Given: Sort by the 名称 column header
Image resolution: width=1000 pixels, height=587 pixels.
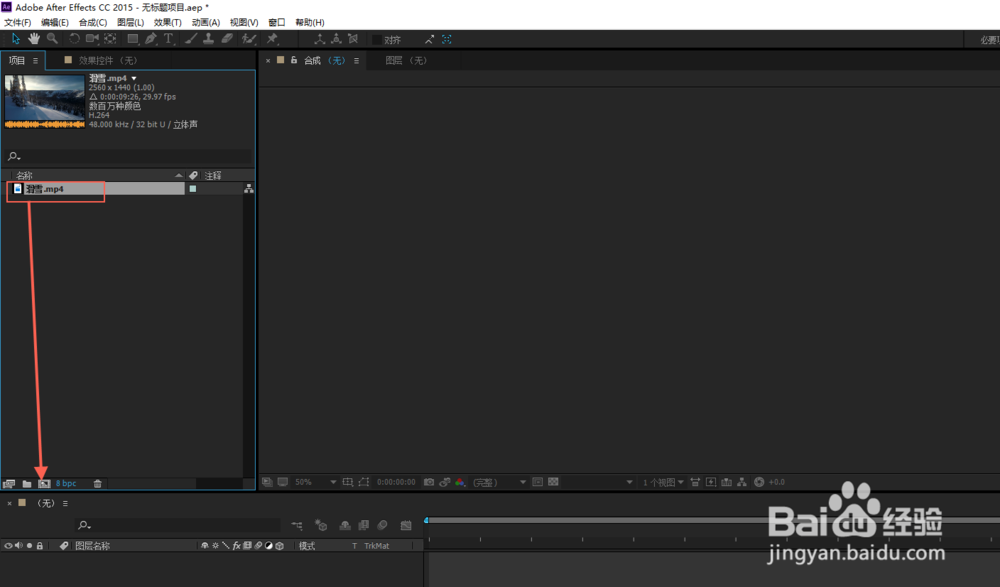Looking at the screenshot, I should coord(24,175).
